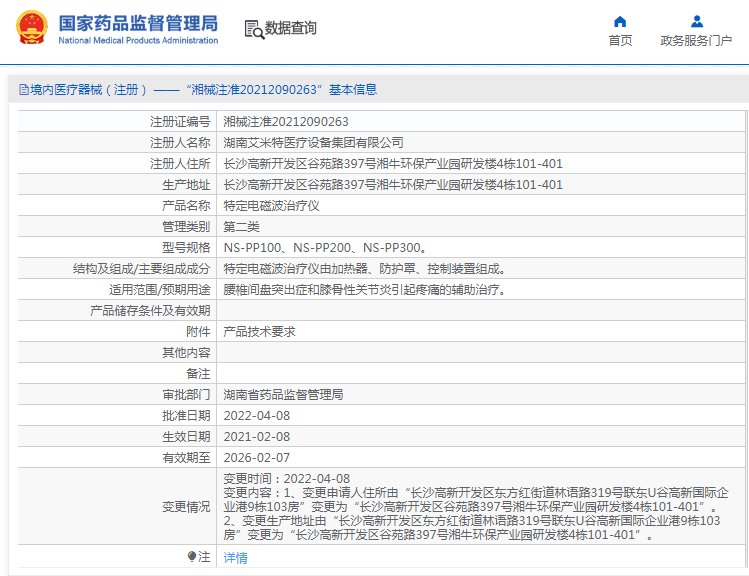
Task: Click the bulb icon beside 注
Action: (x=192, y=557)
